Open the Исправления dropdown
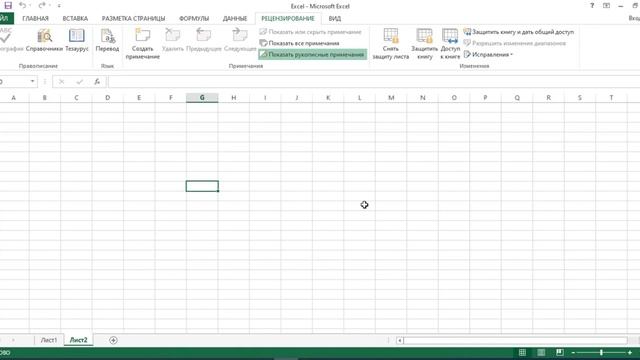Viewport: 640px width, 360px height. point(488,54)
